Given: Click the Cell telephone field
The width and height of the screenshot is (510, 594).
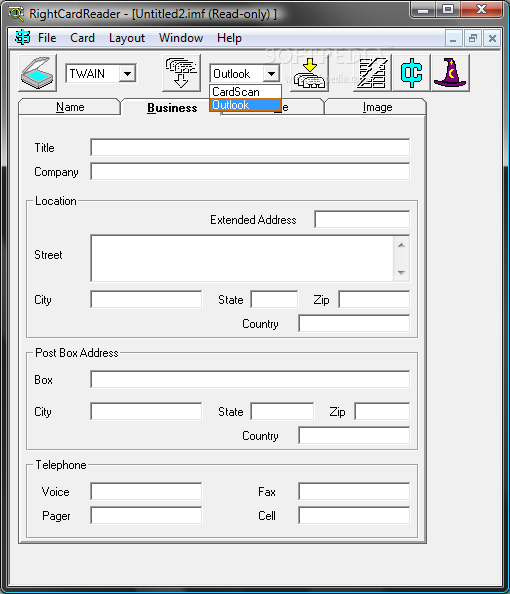Looking at the screenshot, I should pos(354,515).
